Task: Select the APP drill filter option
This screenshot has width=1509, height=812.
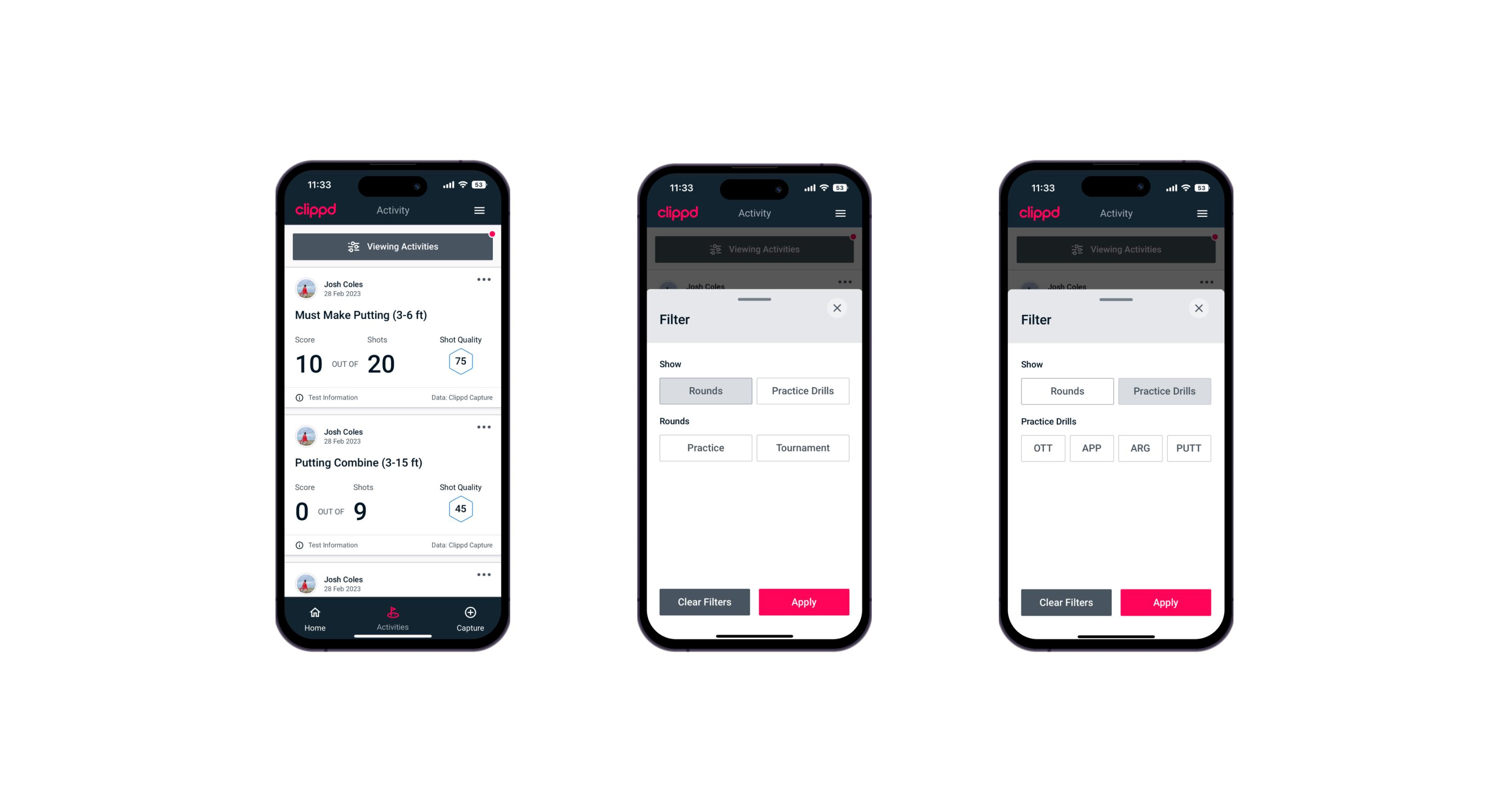Action: (x=1091, y=448)
